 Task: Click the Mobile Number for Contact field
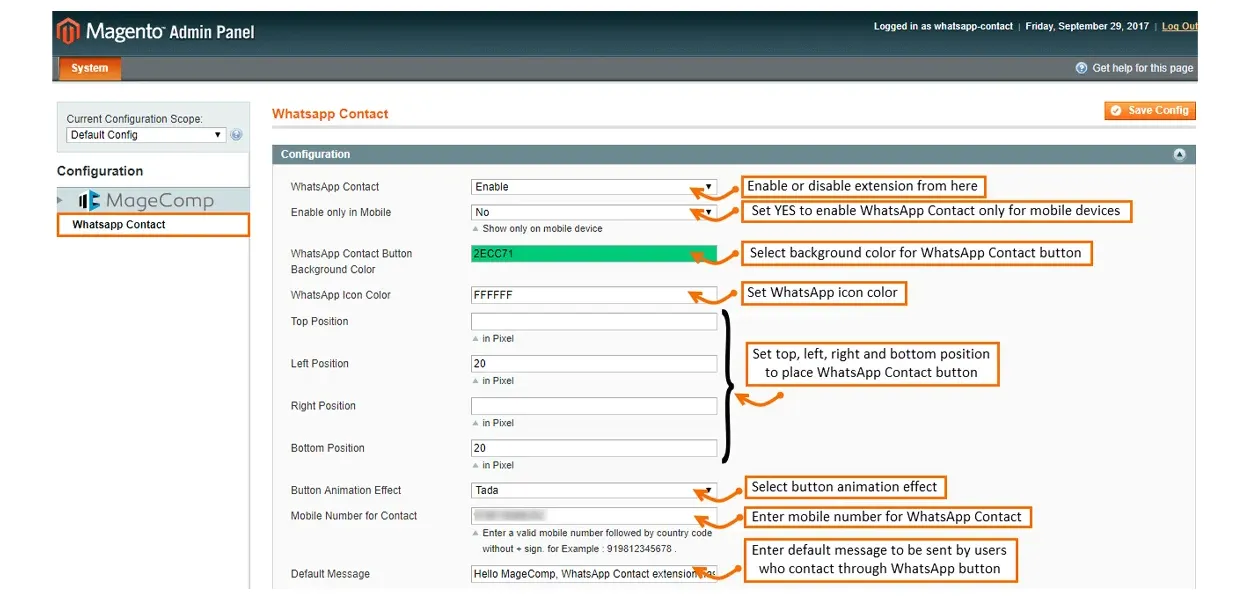click(593, 516)
